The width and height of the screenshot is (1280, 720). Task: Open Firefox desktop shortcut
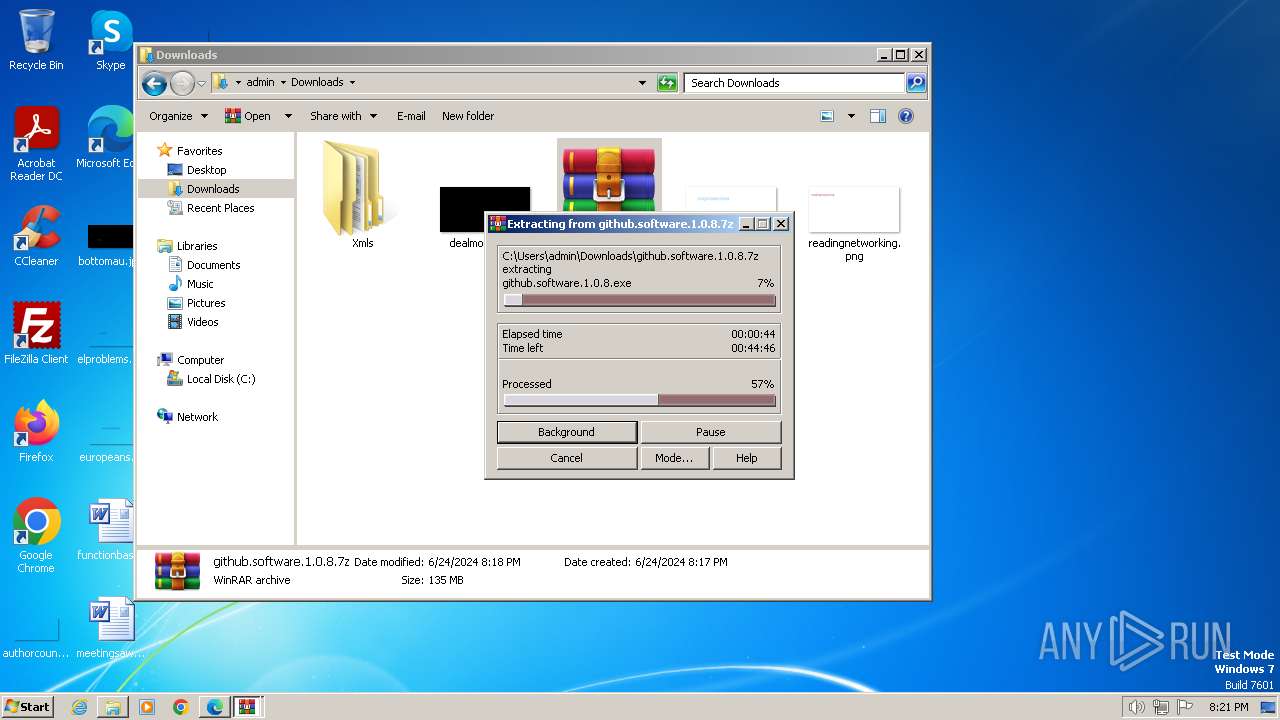pos(36,432)
